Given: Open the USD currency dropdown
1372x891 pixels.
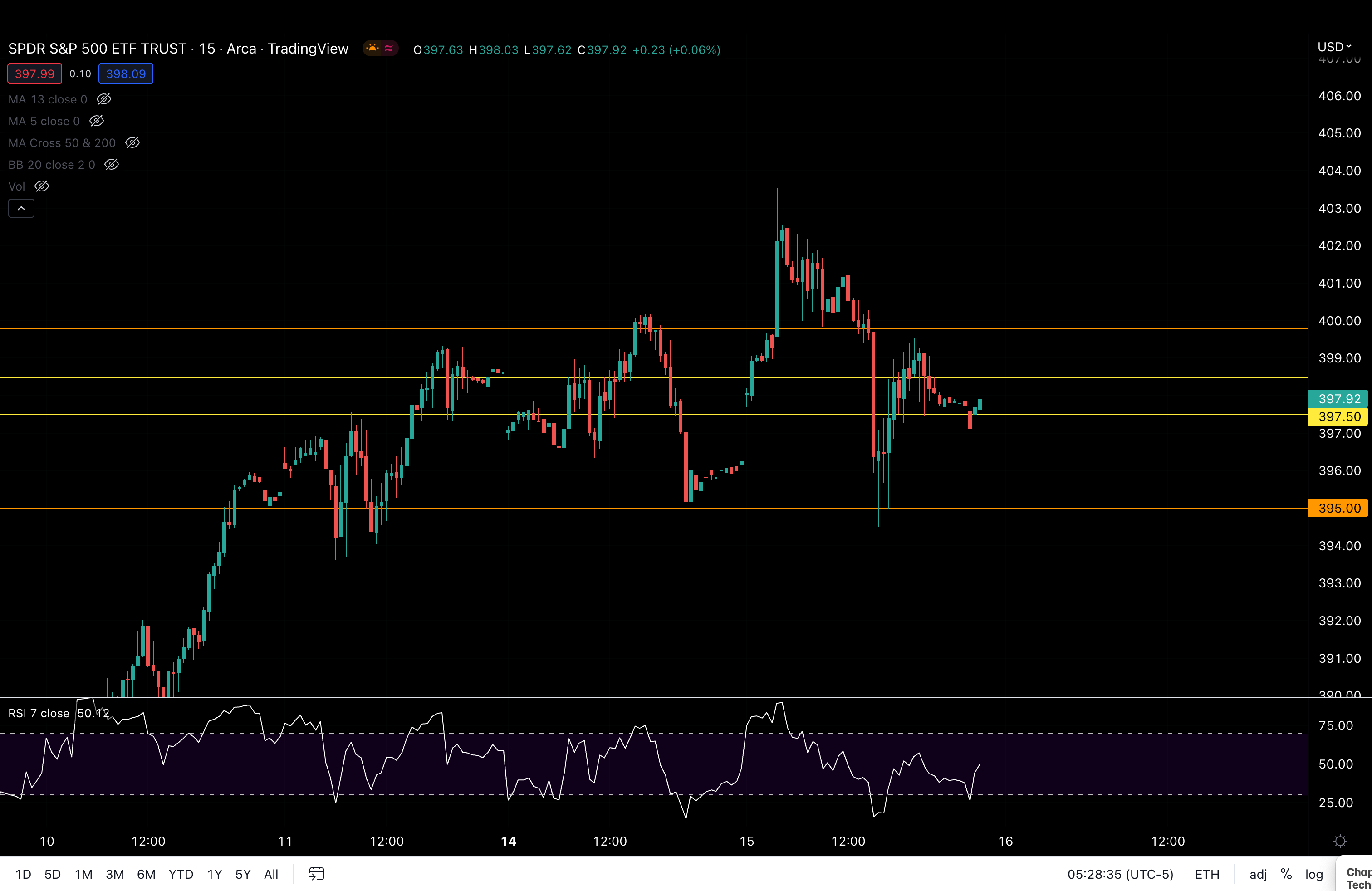Looking at the screenshot, I should 1334,47.
